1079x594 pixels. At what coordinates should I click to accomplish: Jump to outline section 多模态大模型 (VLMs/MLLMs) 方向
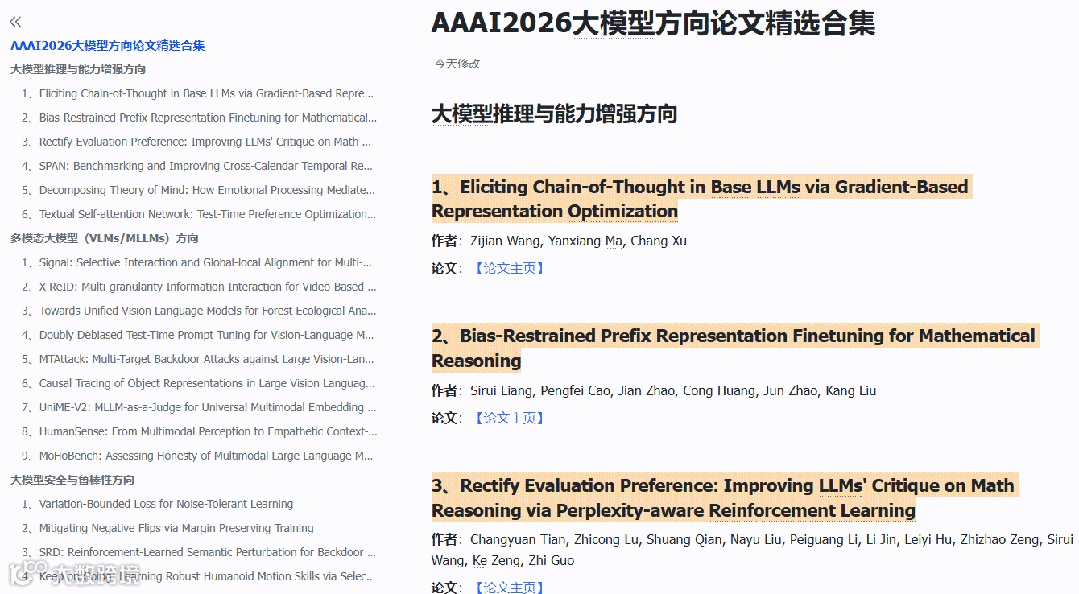pos(104,238)
